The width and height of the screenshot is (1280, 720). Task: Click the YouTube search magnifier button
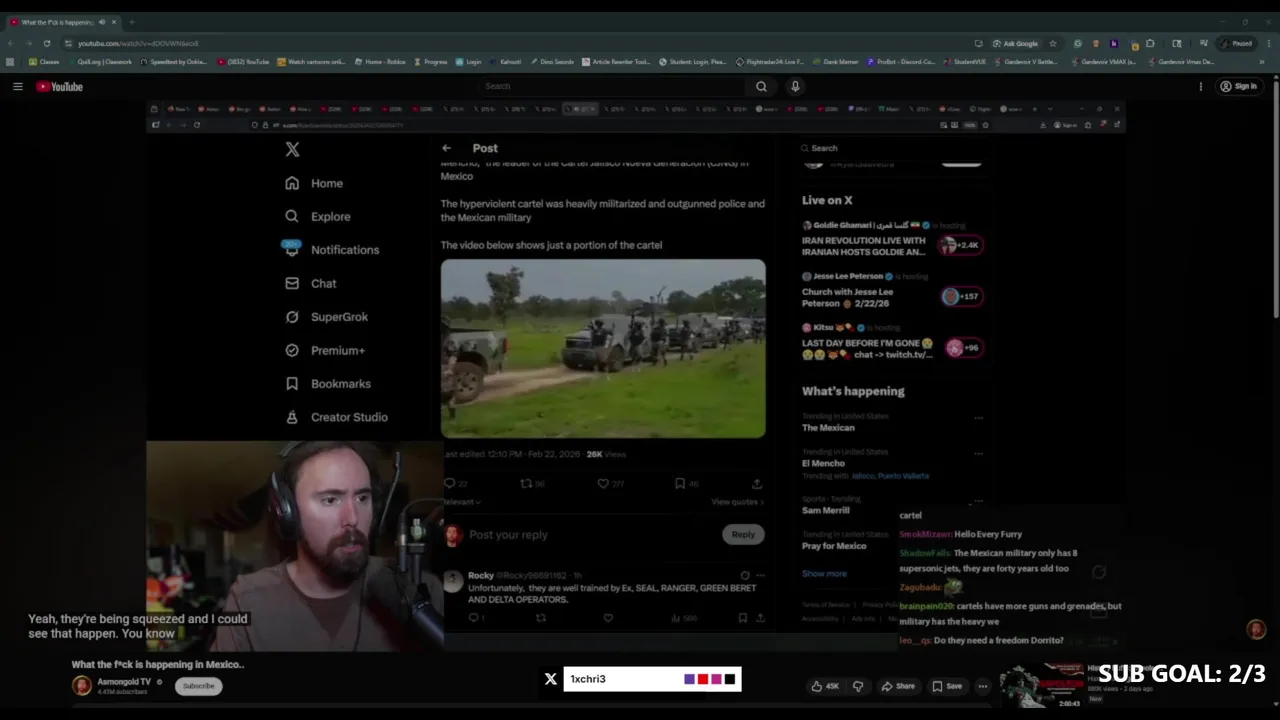pos(761,87)
